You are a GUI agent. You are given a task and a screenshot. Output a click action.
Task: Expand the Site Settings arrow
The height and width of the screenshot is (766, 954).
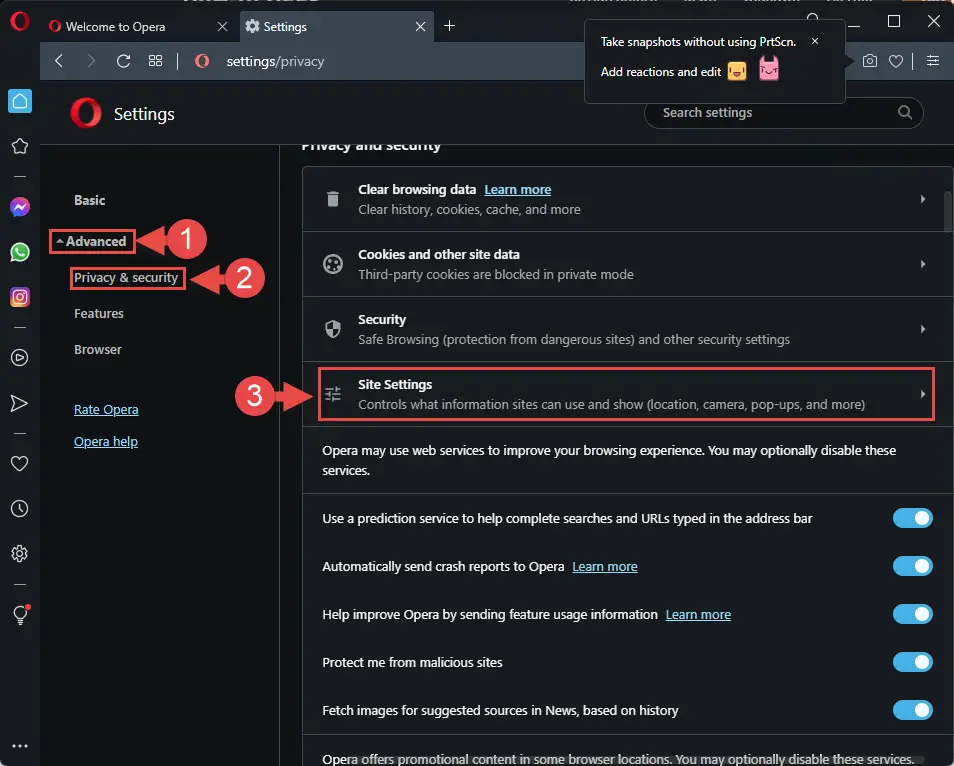click(x=923, y=394)
